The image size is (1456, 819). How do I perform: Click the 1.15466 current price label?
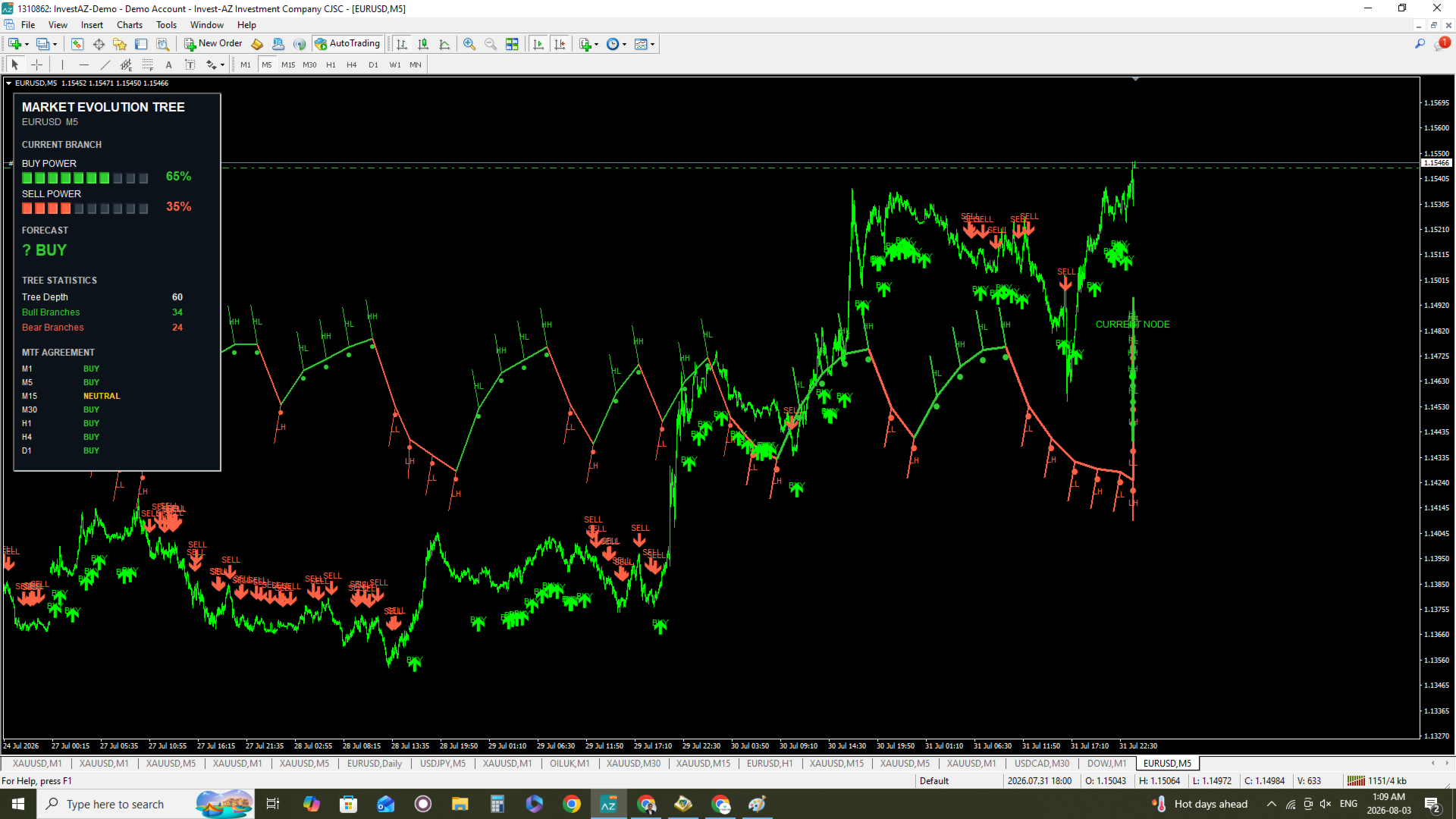click(x=1436, y=163)
